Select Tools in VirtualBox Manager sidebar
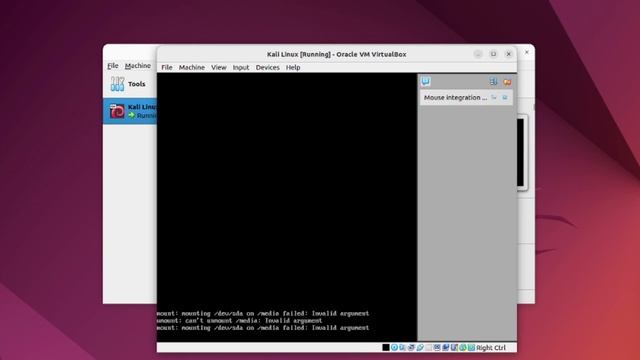640x360 pixels. (x=130, y=84)
